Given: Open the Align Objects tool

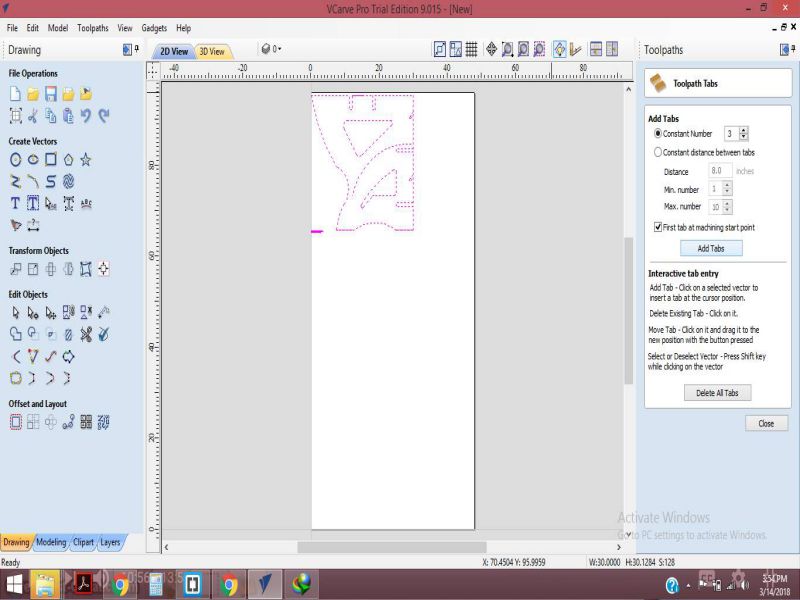Looking at the screenshot, I should pyautogui.click(x=104, y=269).
